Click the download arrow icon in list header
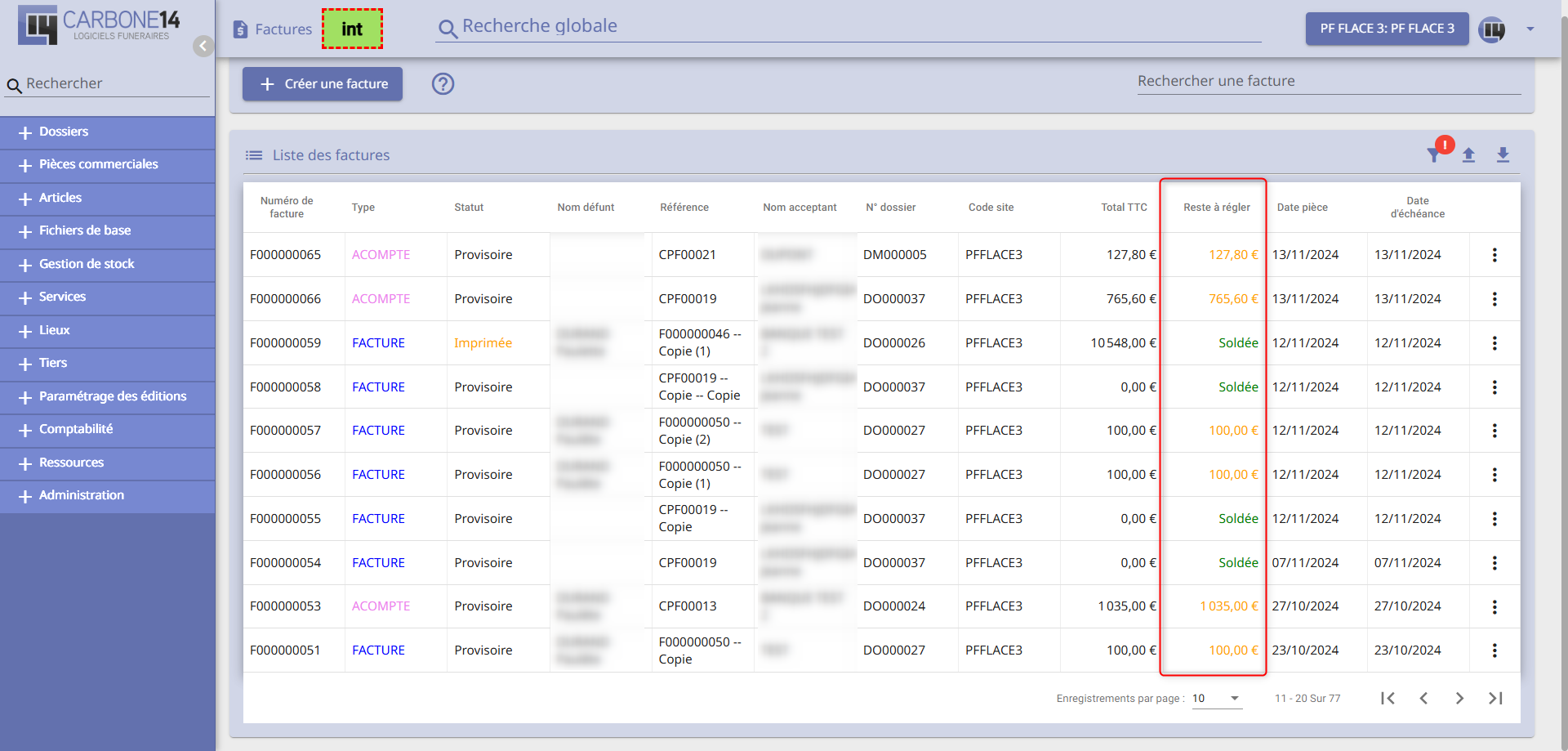This screenshot has height=751, width=1568. [1503, 154]
